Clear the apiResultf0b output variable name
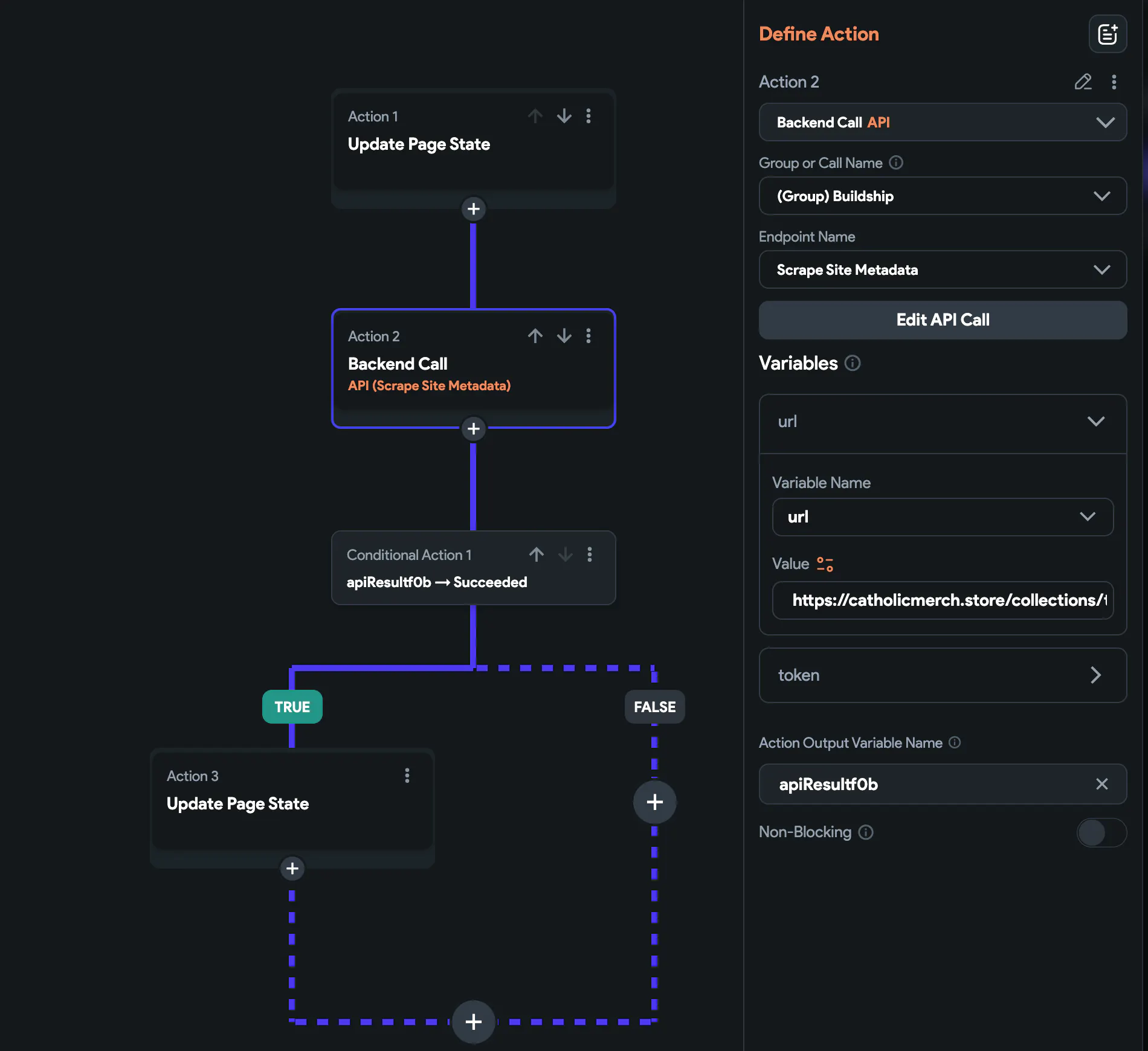1148x1051 pixels. pos(1101,784)
